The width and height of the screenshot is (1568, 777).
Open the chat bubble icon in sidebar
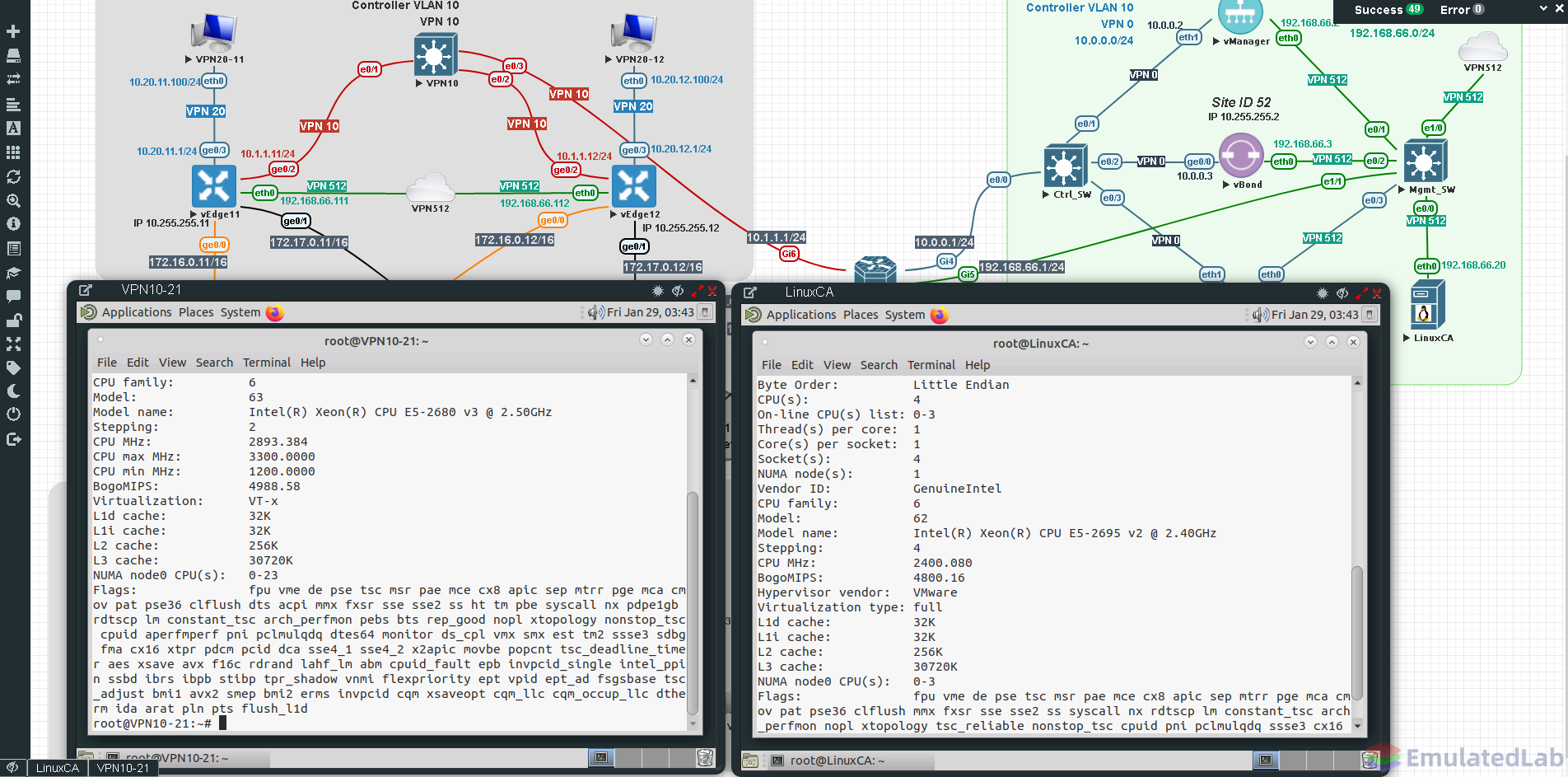click(13, 296)
